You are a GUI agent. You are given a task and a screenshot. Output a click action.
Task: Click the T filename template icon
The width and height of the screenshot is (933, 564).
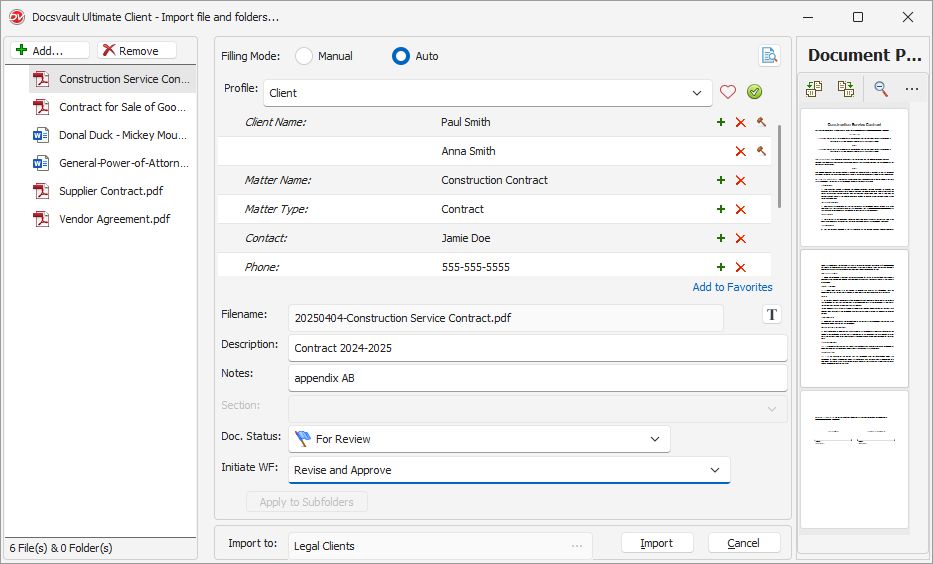pyautogui.click(x=771, y=315)
